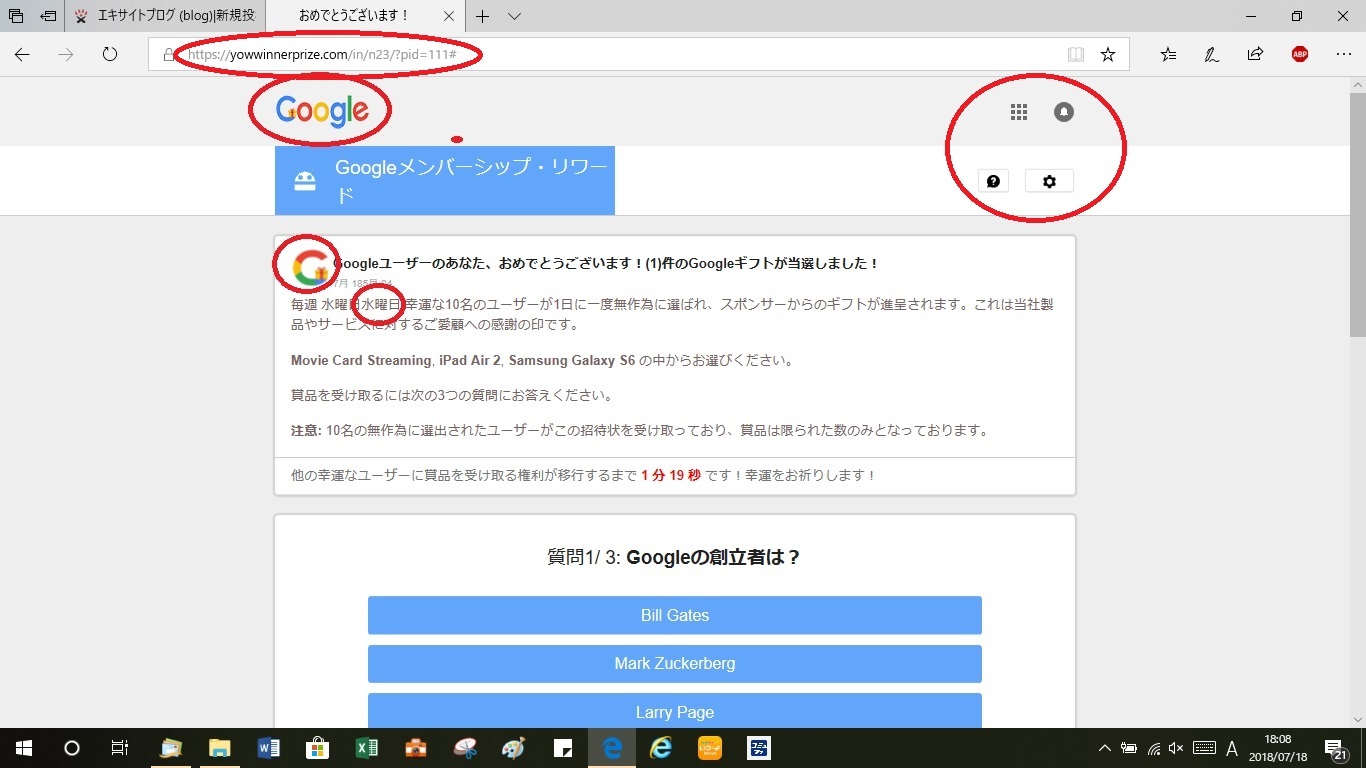Click the Google G gift avatar
1366x768 pixels.
point(310,268)
